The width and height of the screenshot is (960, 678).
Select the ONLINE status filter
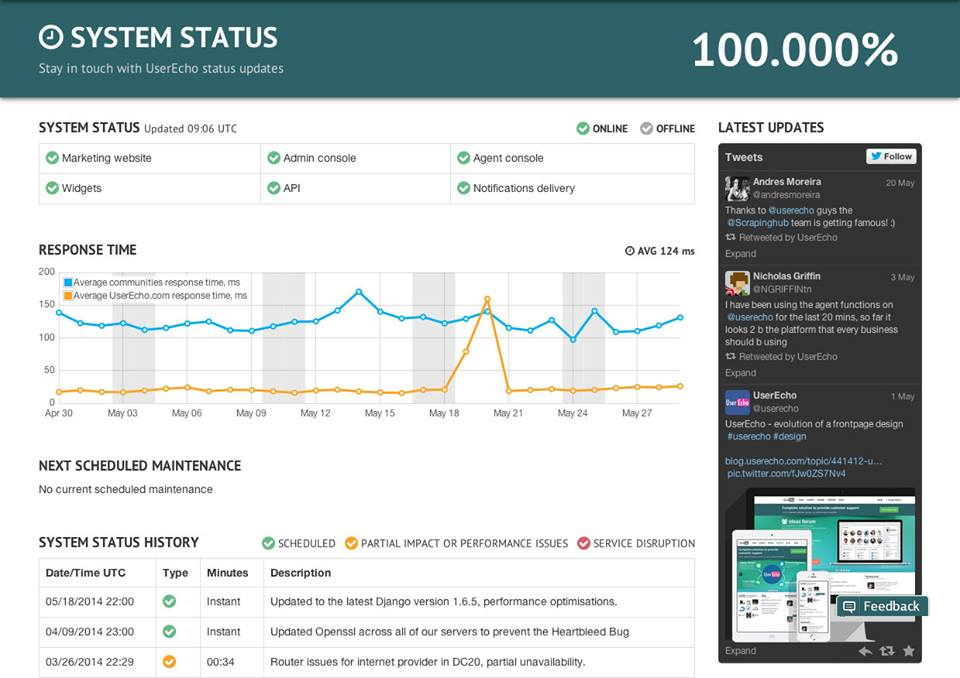[600, 128]
